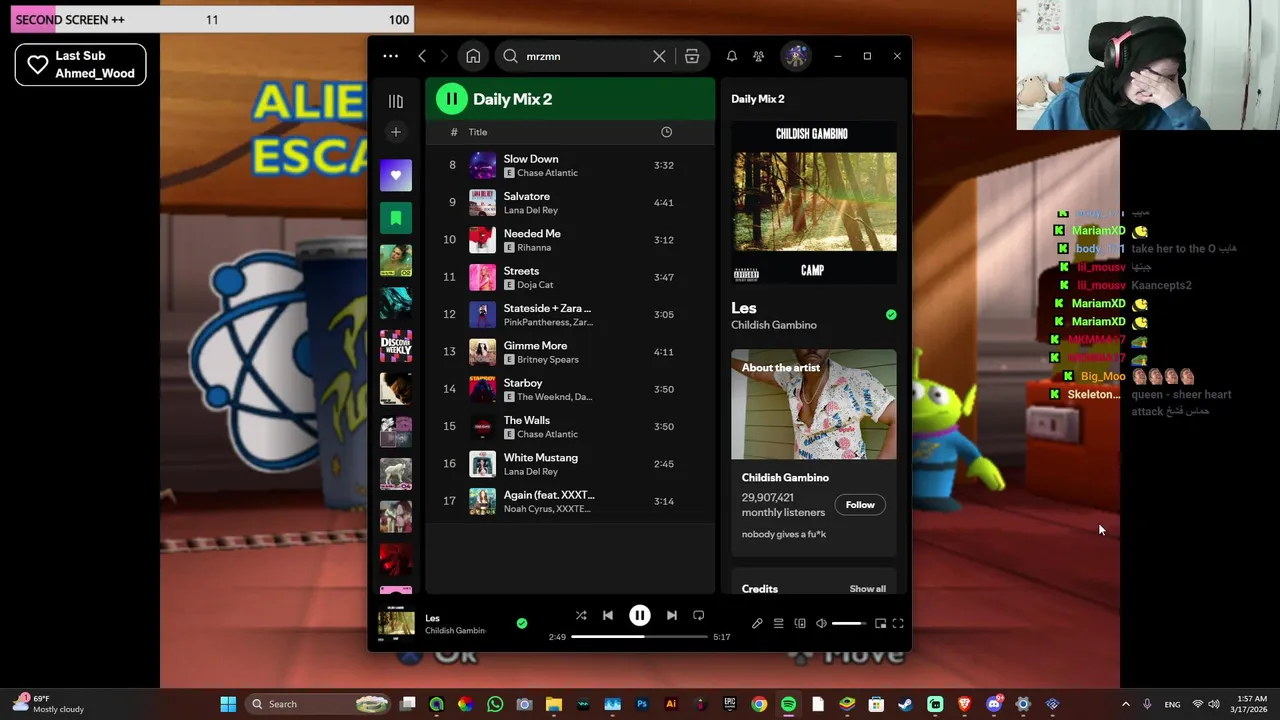Select Salvatore by Lana Del Rey
The image size is (1280, 720).
(x=570, y=203)
